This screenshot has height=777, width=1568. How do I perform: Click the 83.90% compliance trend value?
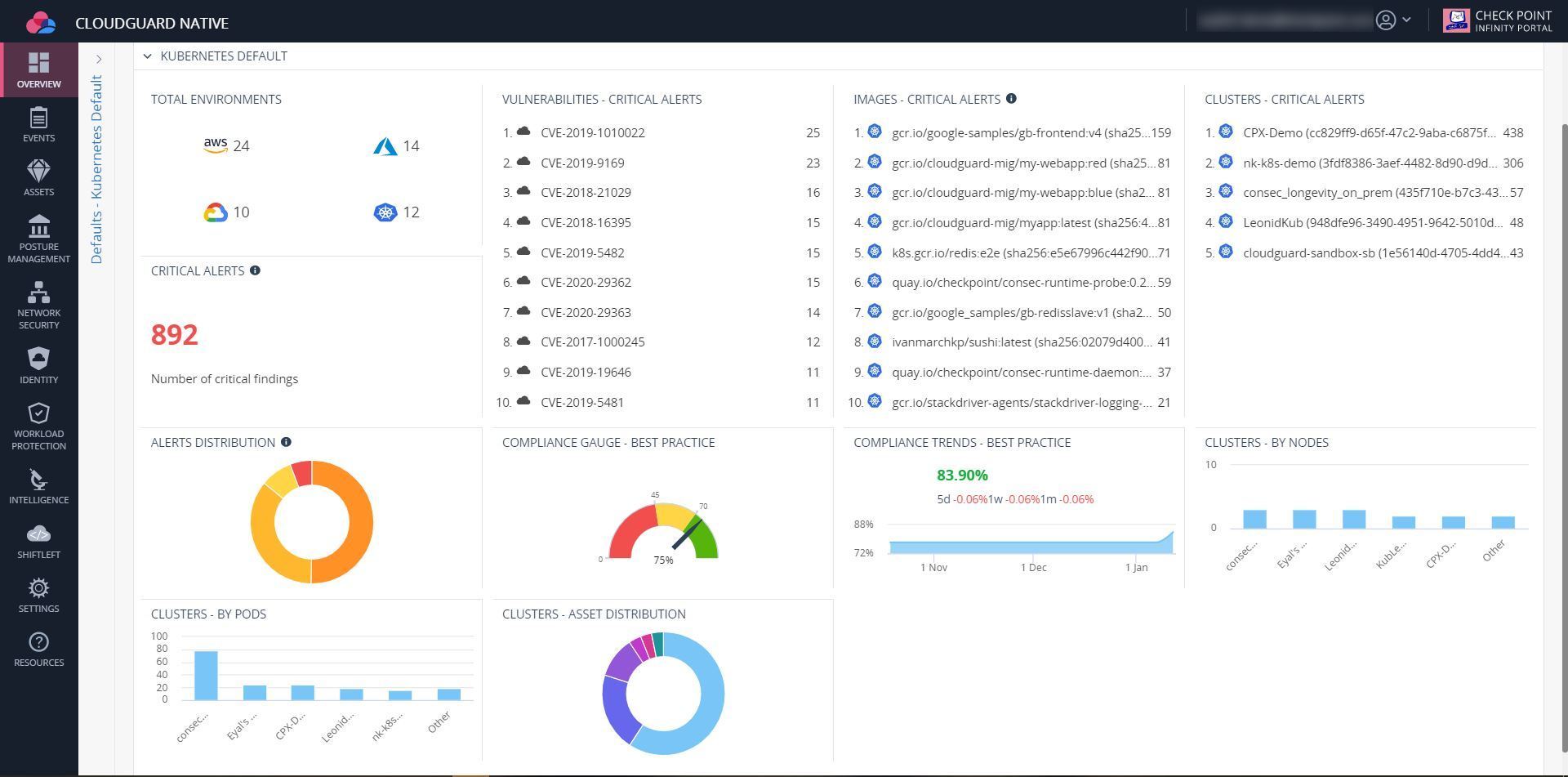point(962,476)
